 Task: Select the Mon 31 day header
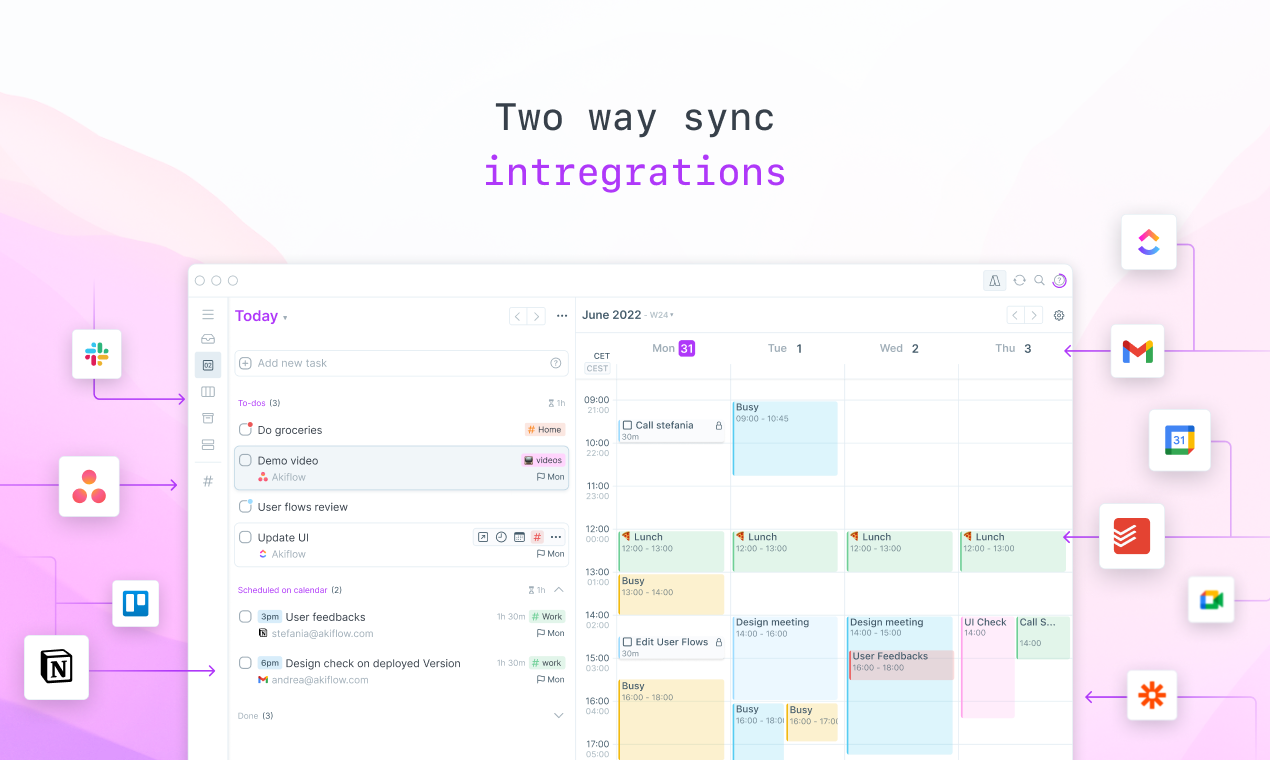673,348
